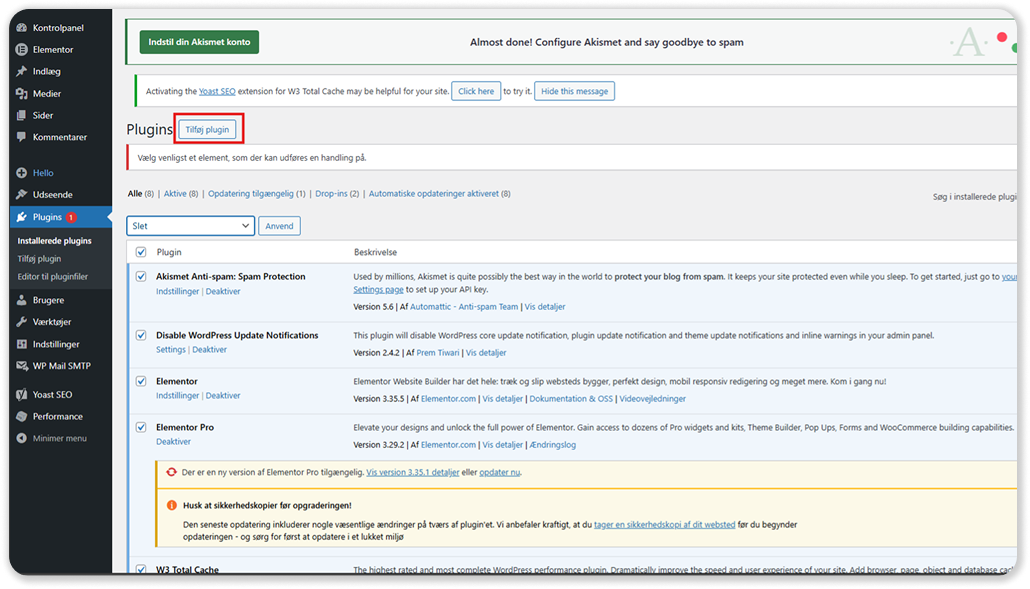Filter plugins by Alle

[x=135, y=194]
